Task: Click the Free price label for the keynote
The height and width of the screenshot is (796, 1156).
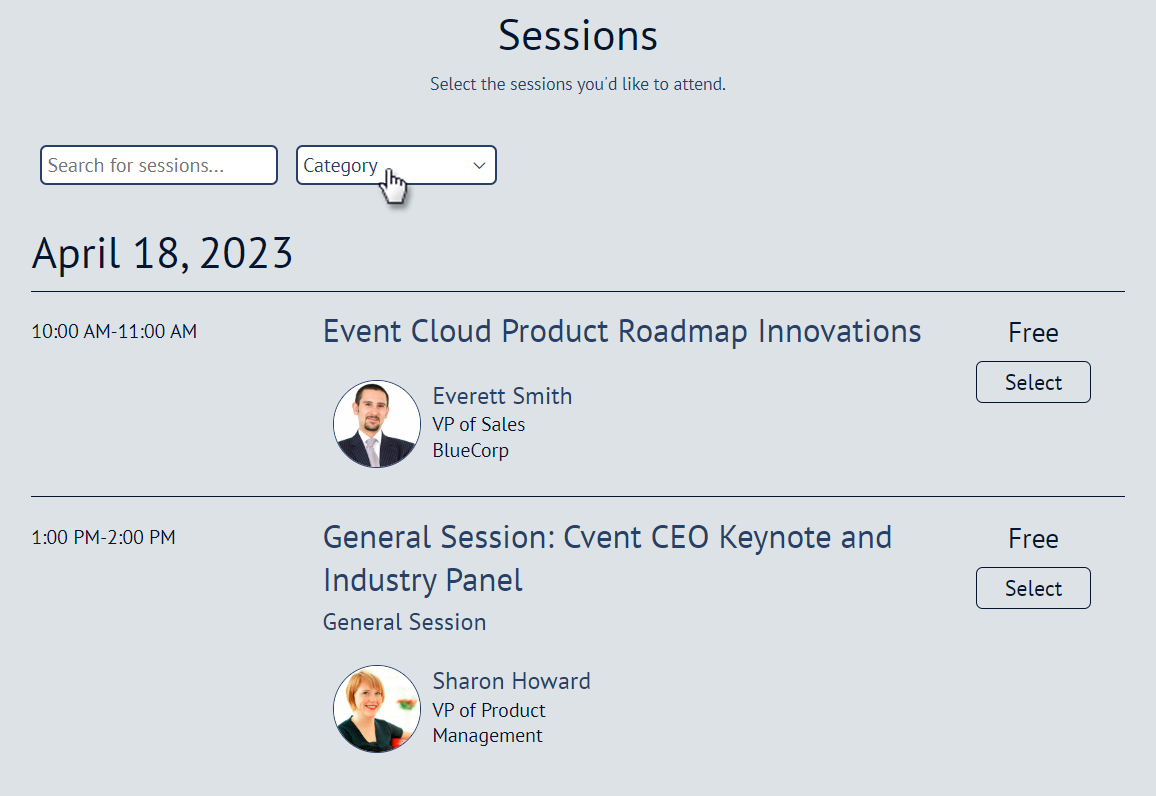Action: [x=1033, y=538]
